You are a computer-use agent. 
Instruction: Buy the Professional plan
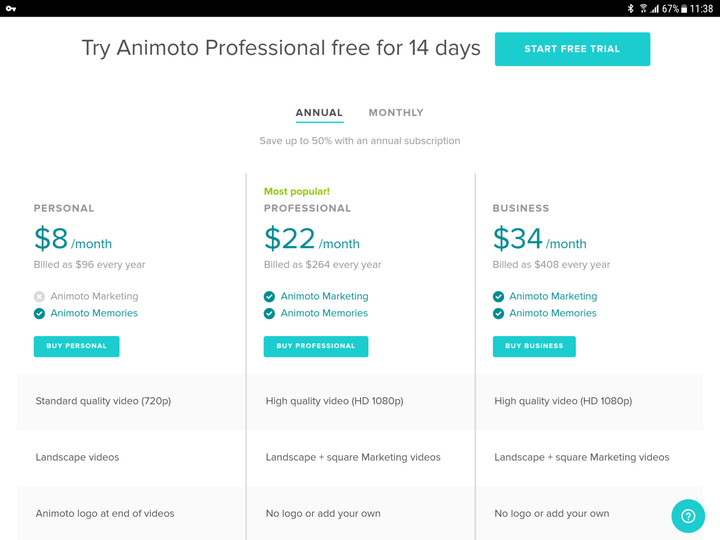click(315, 346)
